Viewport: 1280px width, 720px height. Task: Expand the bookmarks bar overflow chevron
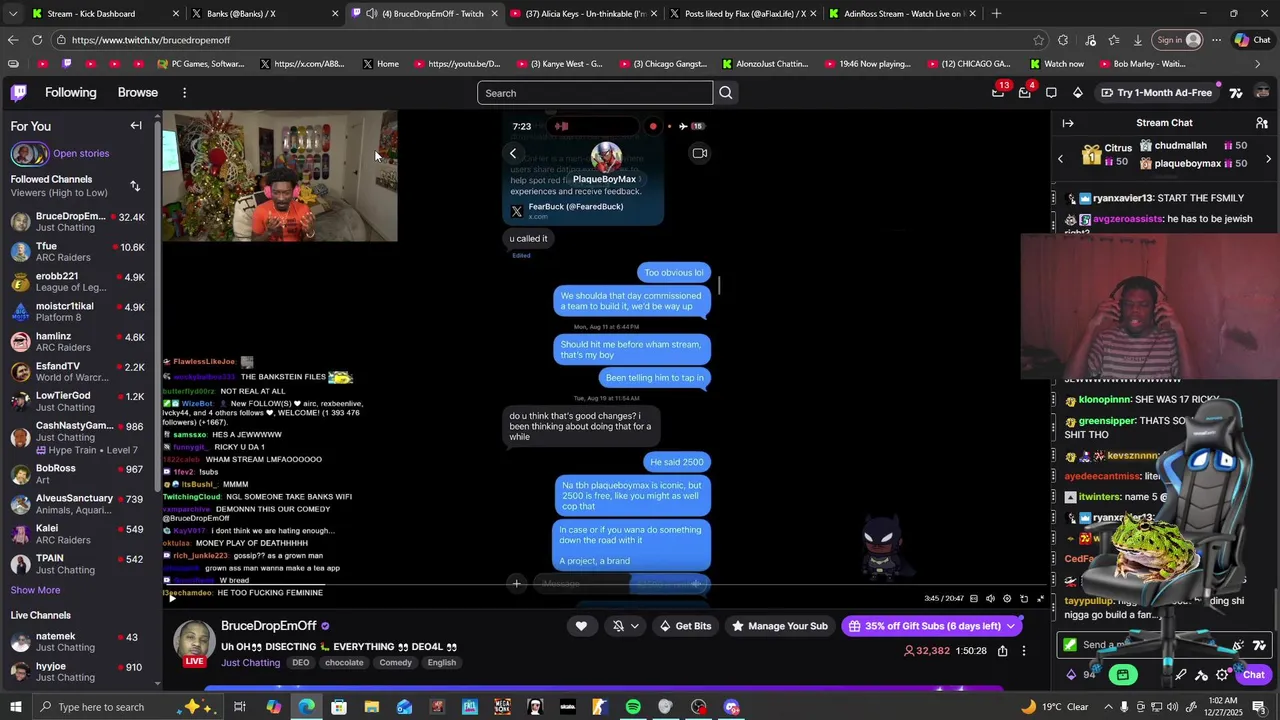[x=1257, y=64]
